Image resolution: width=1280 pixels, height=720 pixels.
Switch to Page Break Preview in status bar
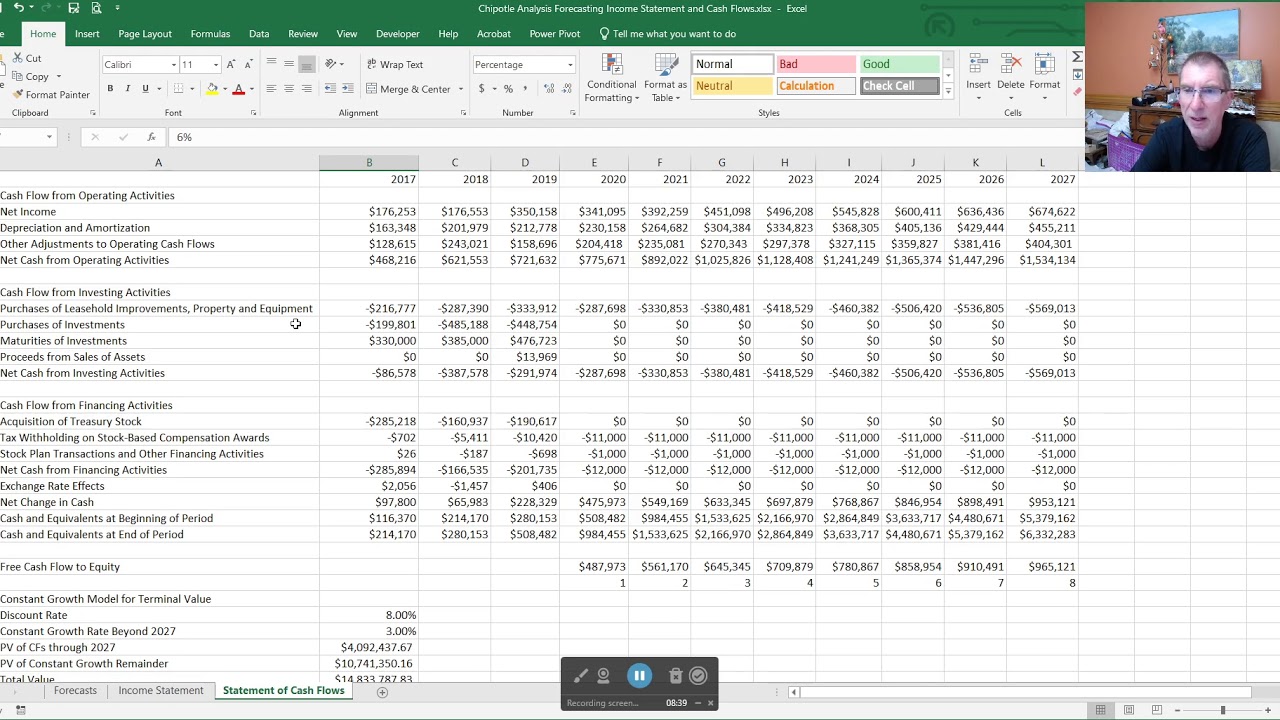coord(1156,710)
